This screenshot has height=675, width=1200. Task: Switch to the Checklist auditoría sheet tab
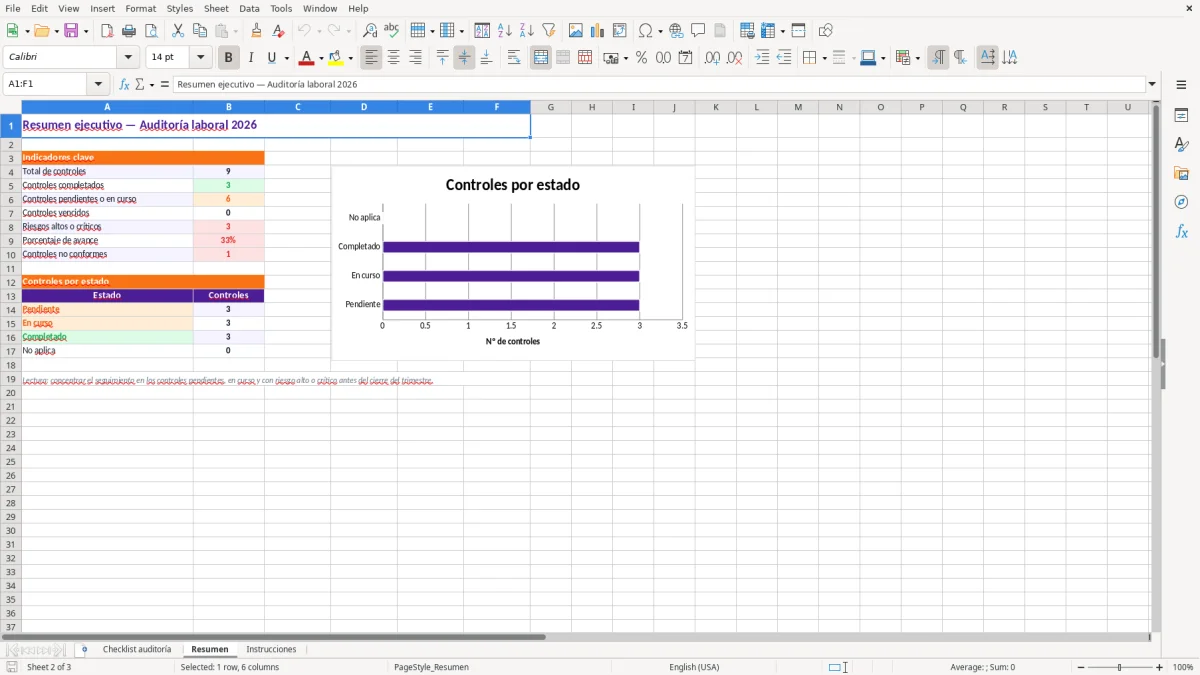[x=137, y=650]
